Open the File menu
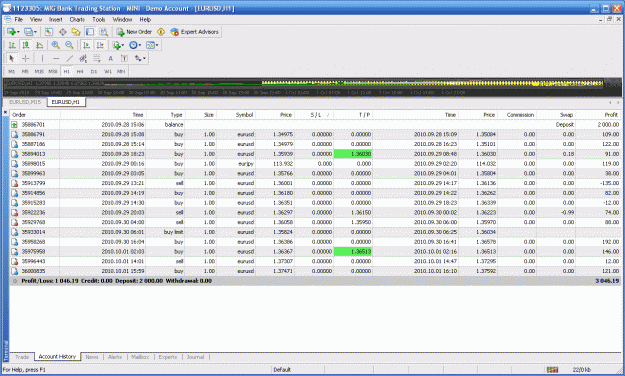Image resolution: width=625 pixels, height=376 pixels. [x=18, y=19]
